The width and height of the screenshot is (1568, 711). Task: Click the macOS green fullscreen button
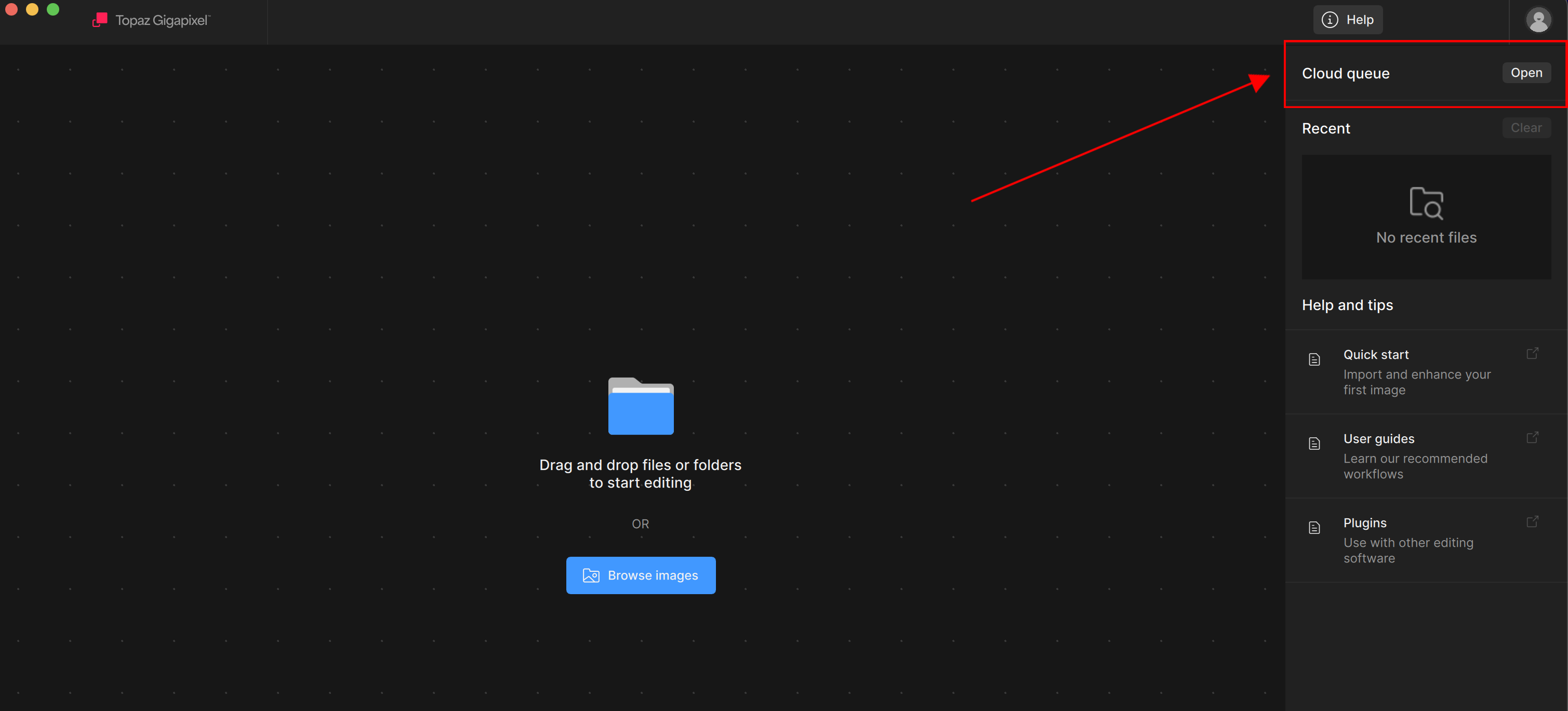(x=53, y=10)
